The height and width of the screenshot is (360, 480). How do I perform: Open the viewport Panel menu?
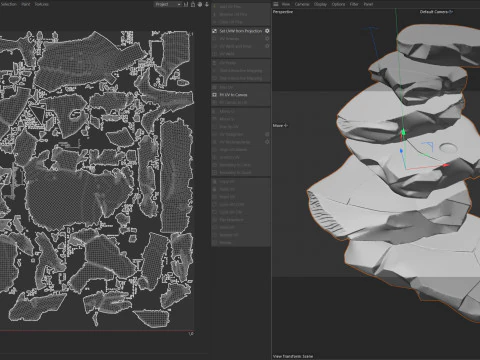pos(368,4)
